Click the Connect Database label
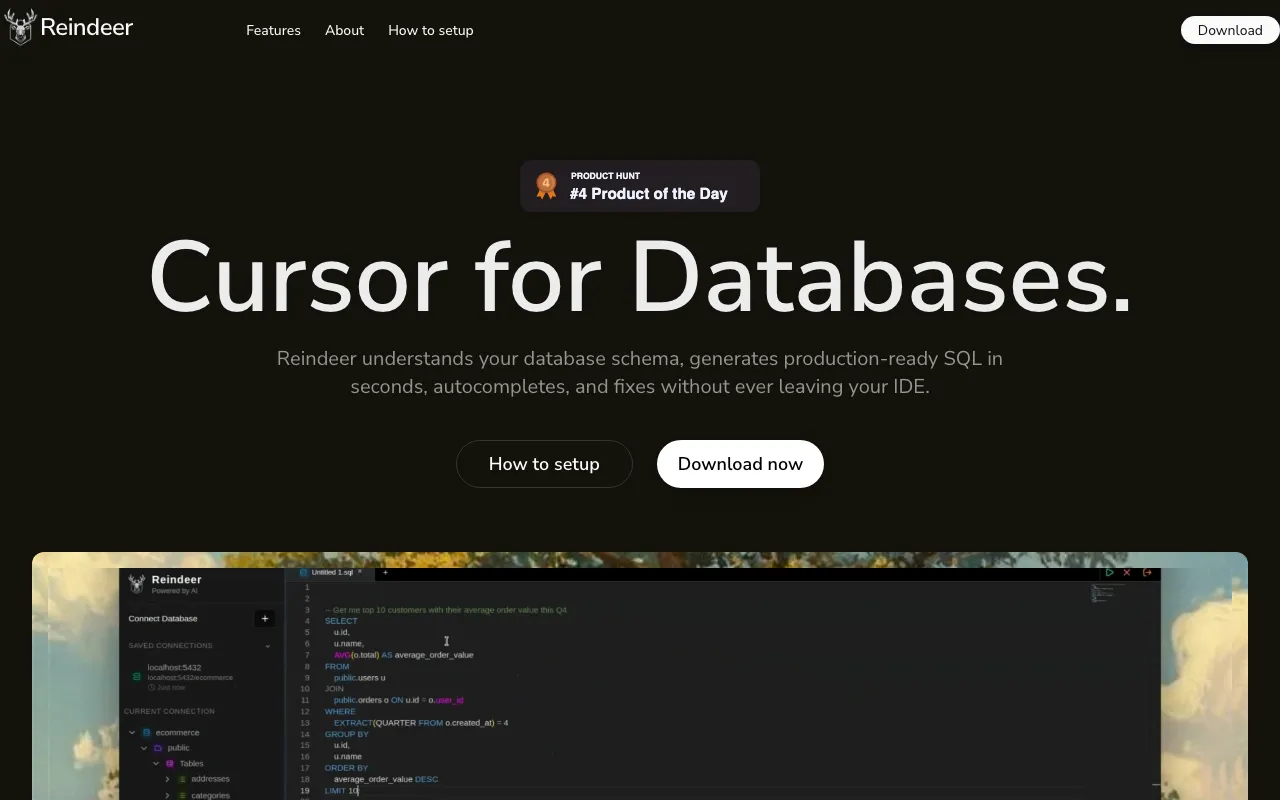Image resolution: width=1280 pixels, height=800 pixels. (163, 619)
